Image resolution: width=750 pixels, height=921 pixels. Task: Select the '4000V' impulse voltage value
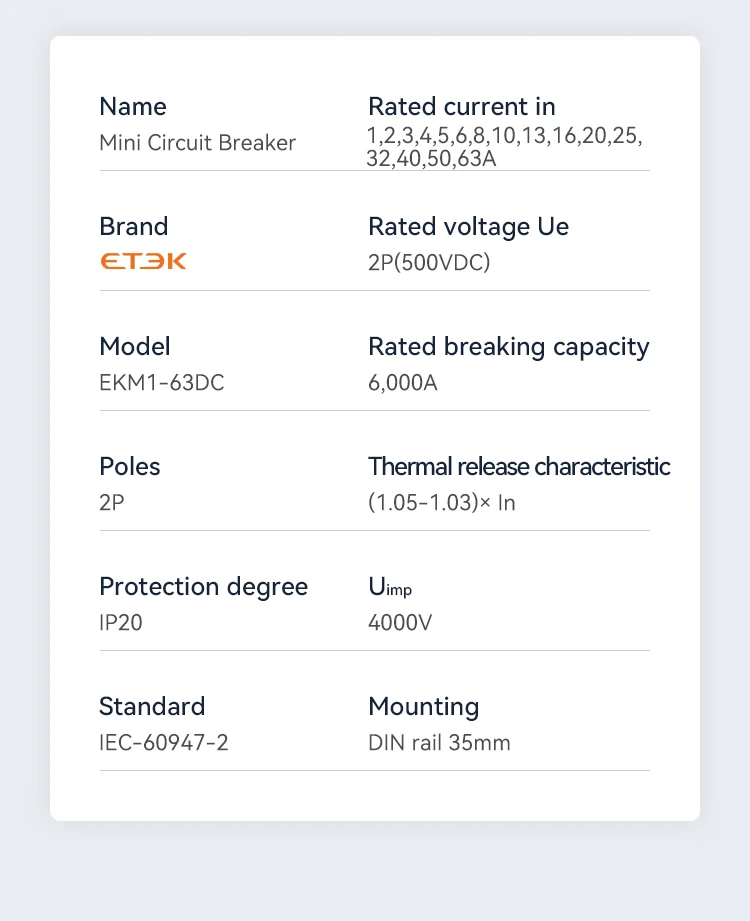[400, 623]
